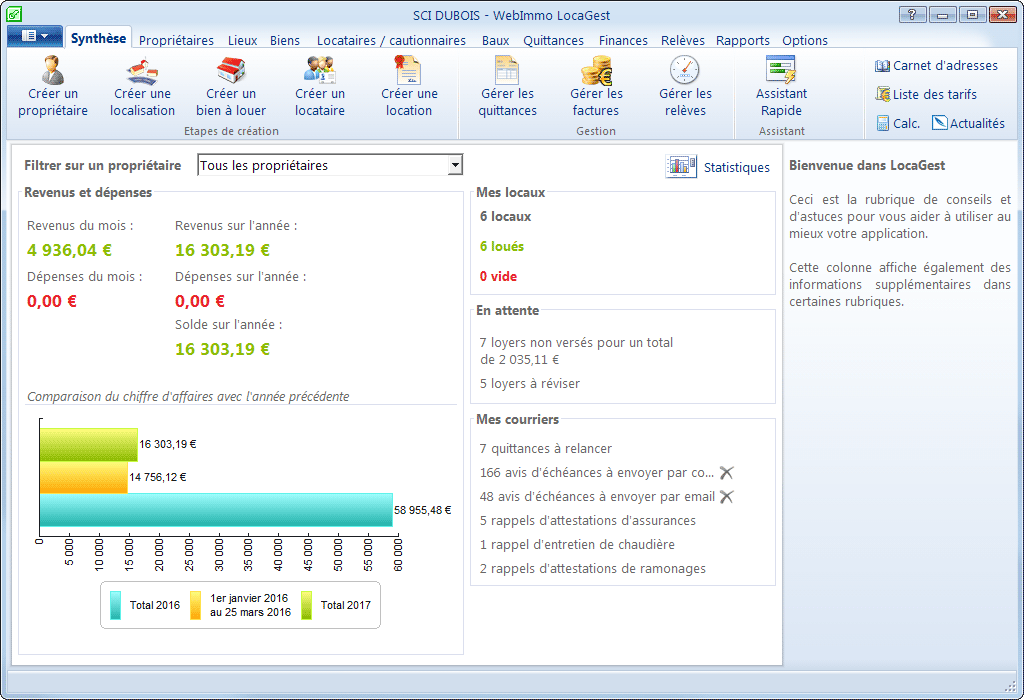
Task: Click the help question mark button
Action: pyautogui.click(x=912, y=14)
